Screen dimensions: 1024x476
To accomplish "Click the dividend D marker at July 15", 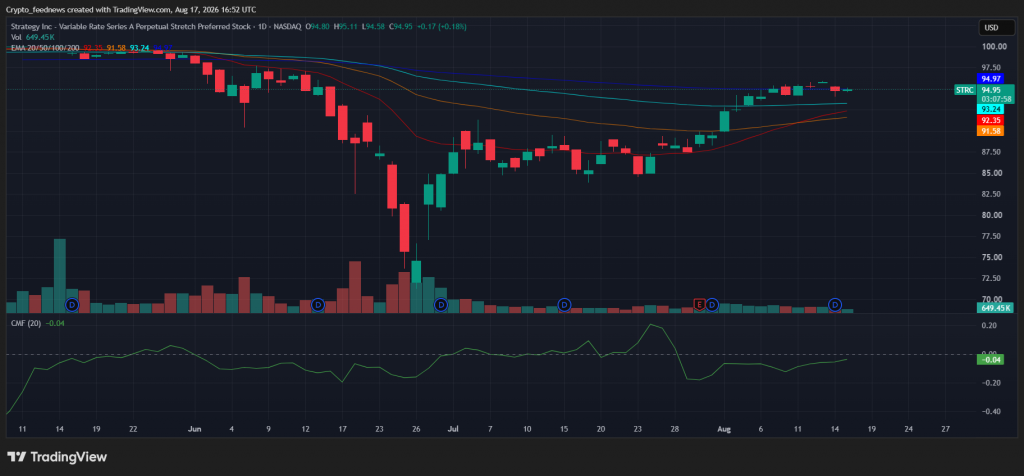I will tap(564, 304).
